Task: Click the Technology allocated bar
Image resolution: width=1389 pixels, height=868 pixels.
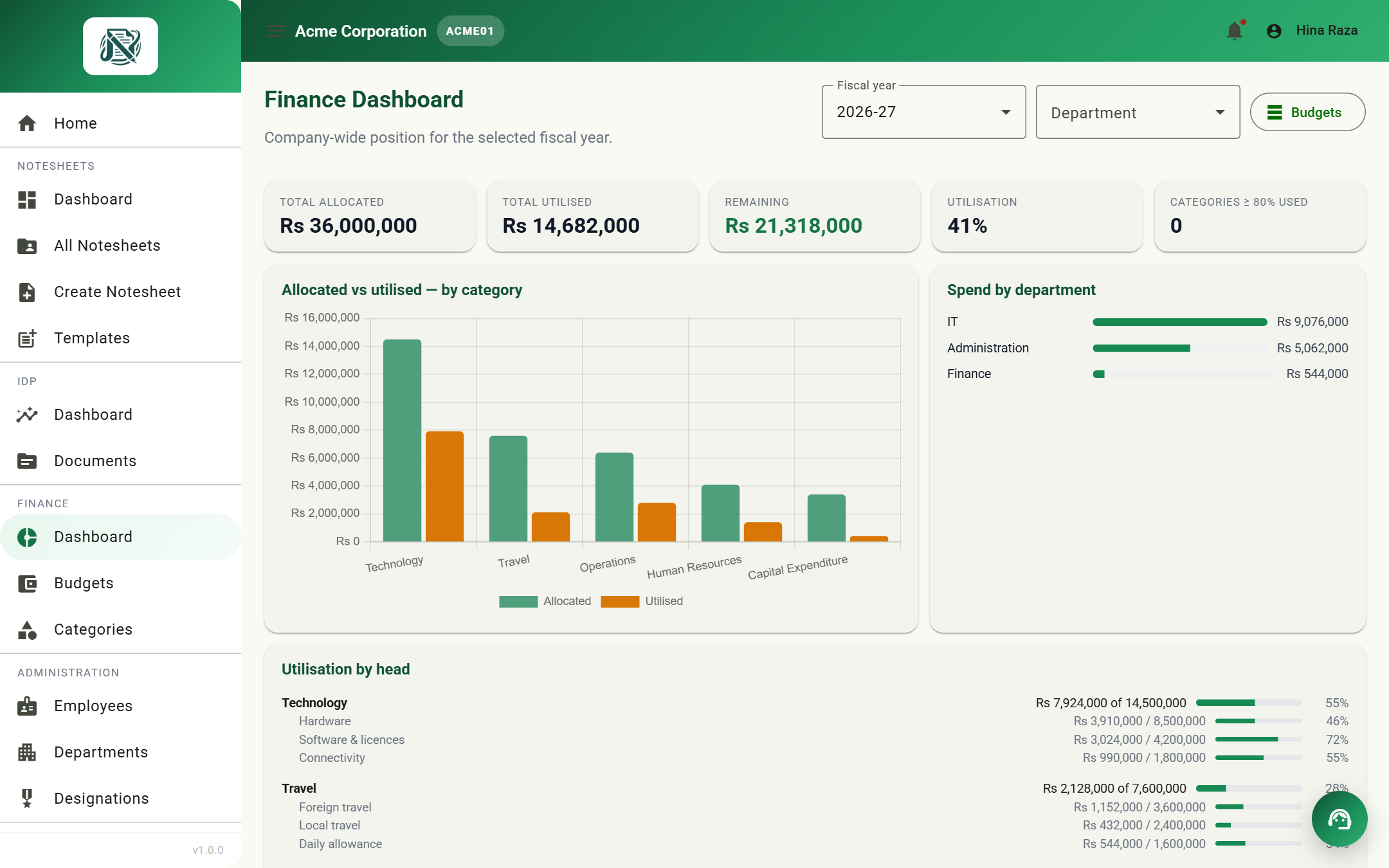Action: [x=402, y=440]
